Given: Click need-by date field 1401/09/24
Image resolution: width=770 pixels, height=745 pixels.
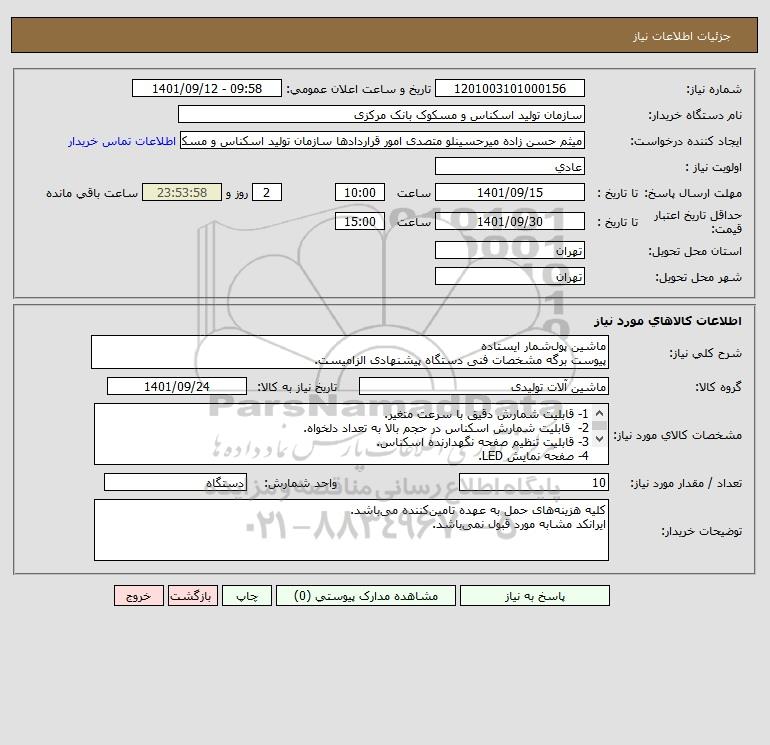Looking at the screenshot, I should pyautogui.click(x=177, y=386).
